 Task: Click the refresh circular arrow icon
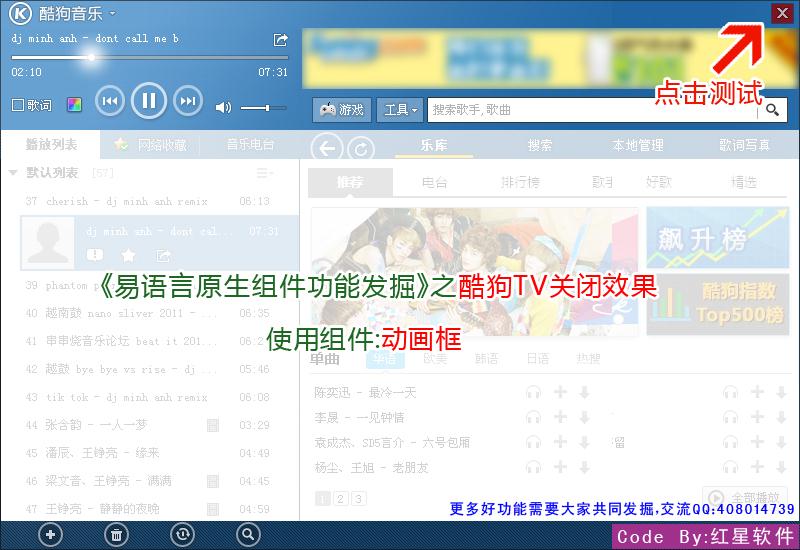tap(361, 149)
